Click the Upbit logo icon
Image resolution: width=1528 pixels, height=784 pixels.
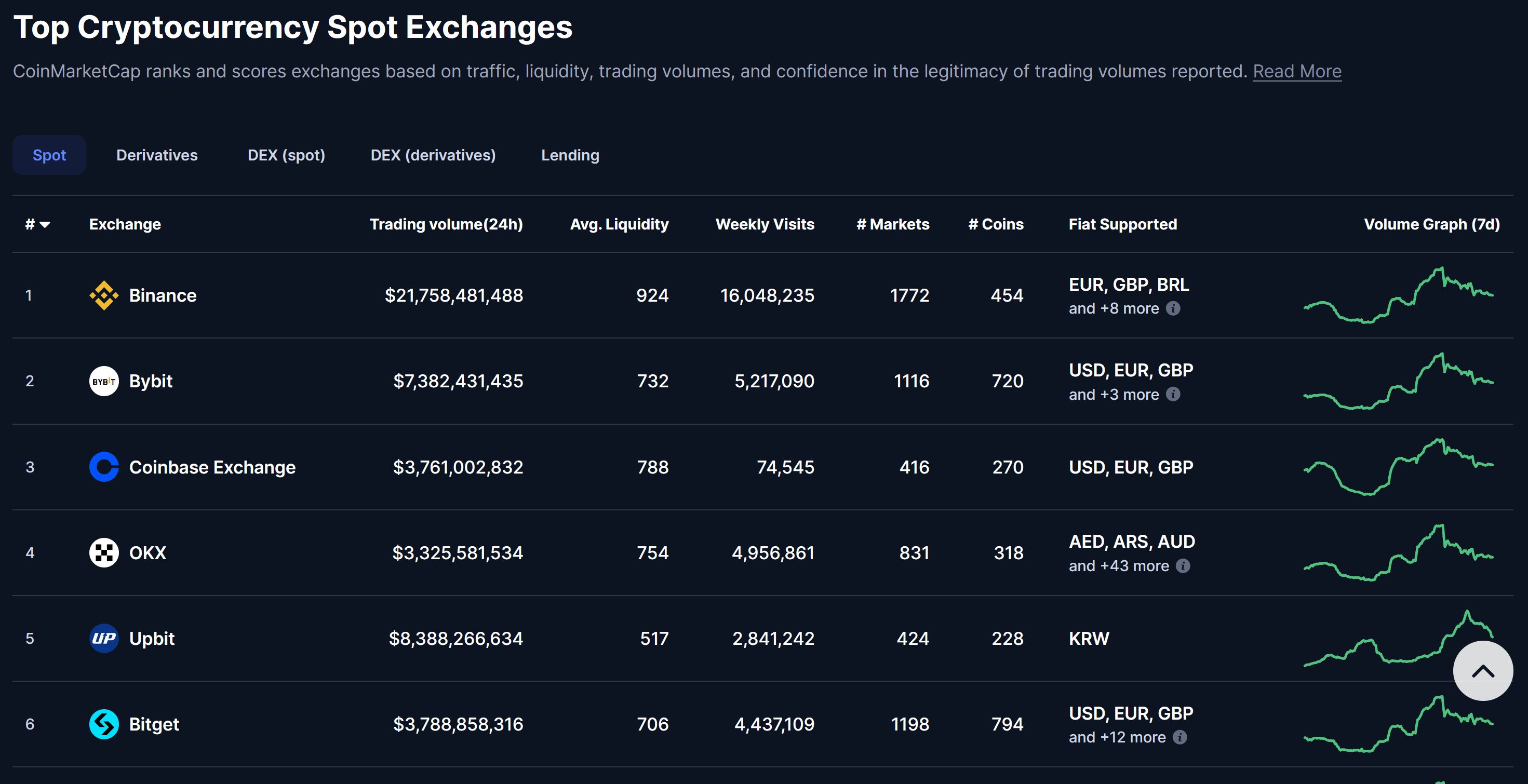click(104, 639)
